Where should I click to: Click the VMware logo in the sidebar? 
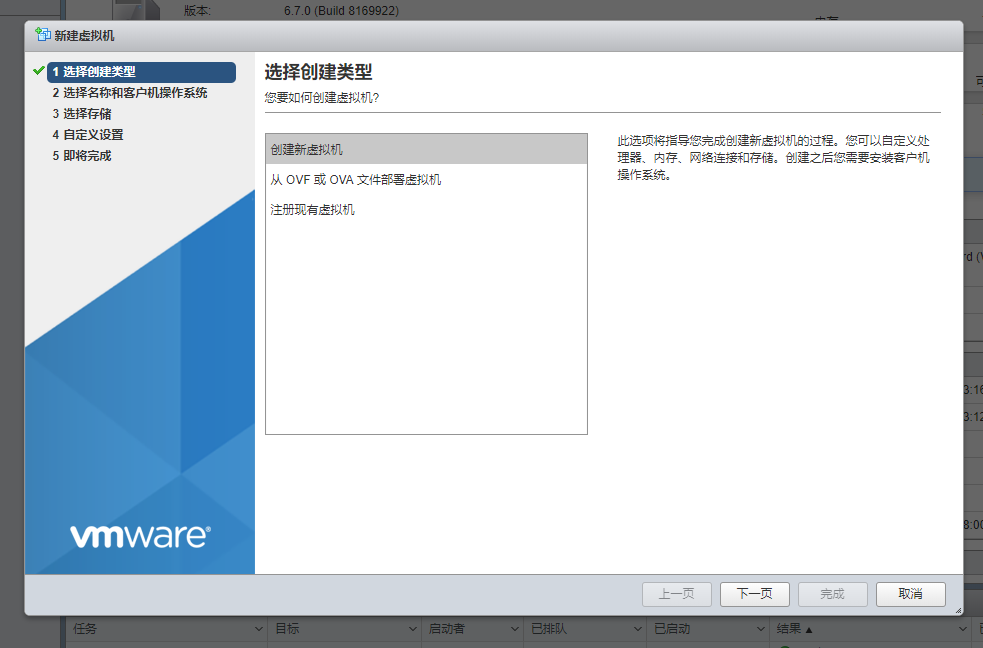click(x=140, y=536)
